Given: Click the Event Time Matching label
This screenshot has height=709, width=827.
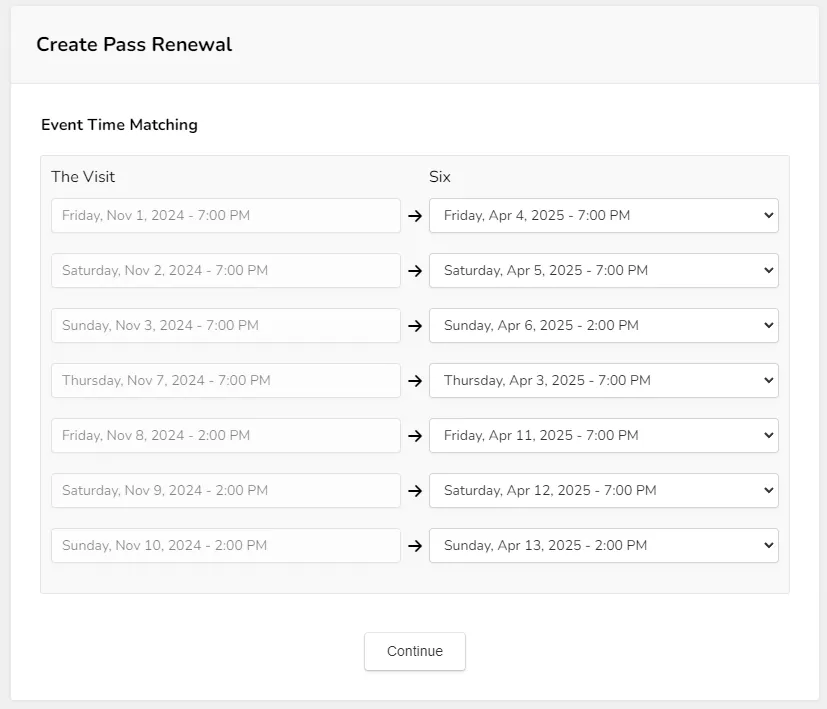Looking at the screenshot, I should click(x=119, y=125).
